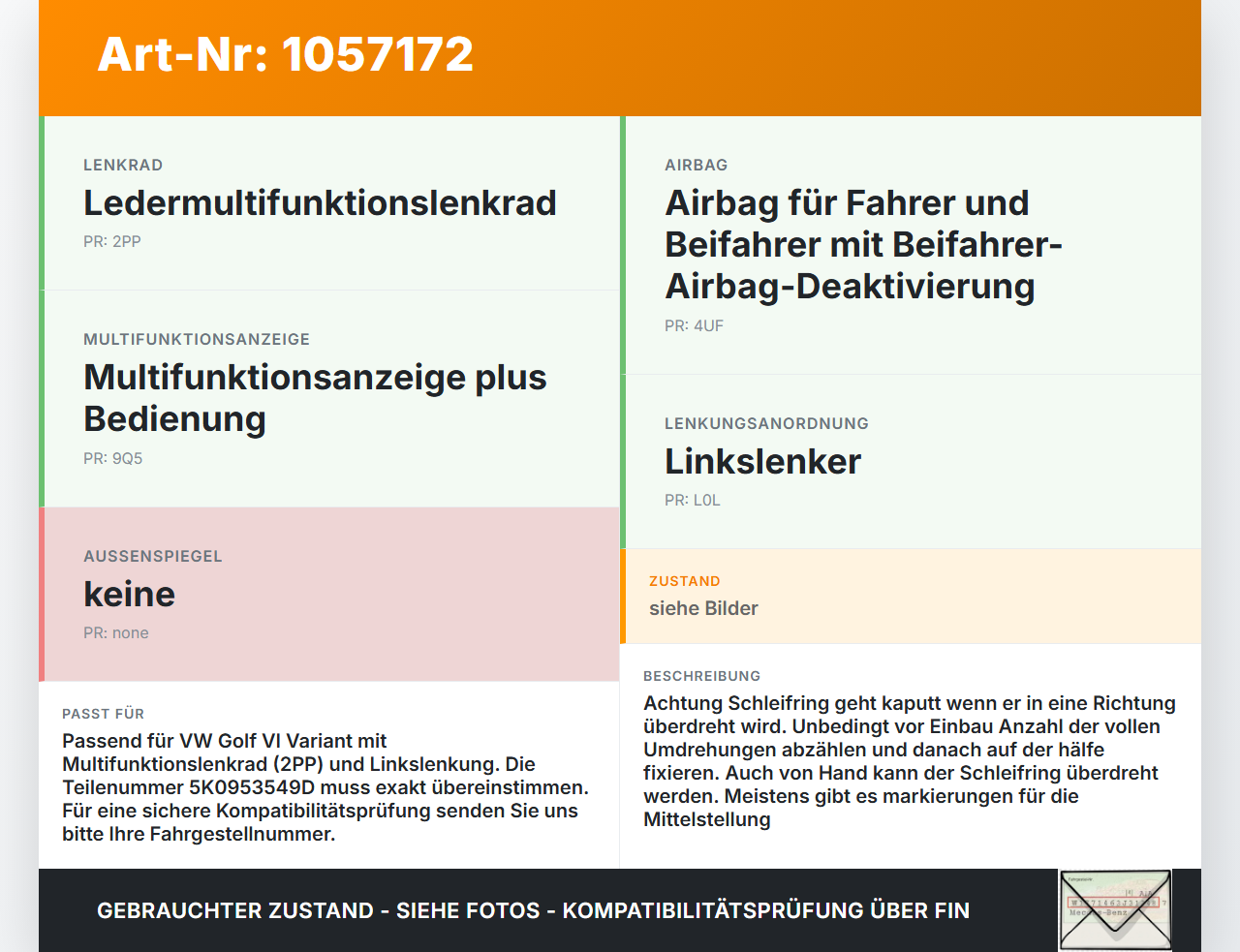Click the "Art-Nr: 1057172" heading
This screenshot has height=952, width=1240.
[286, 54]
